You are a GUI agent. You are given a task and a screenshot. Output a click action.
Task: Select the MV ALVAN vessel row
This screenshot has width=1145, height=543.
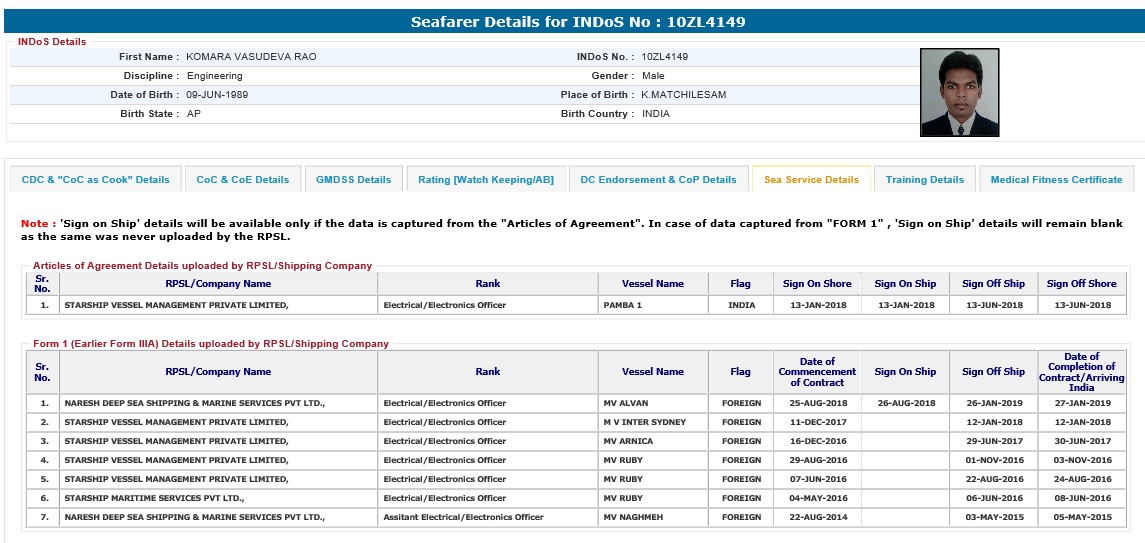point(652,403)
